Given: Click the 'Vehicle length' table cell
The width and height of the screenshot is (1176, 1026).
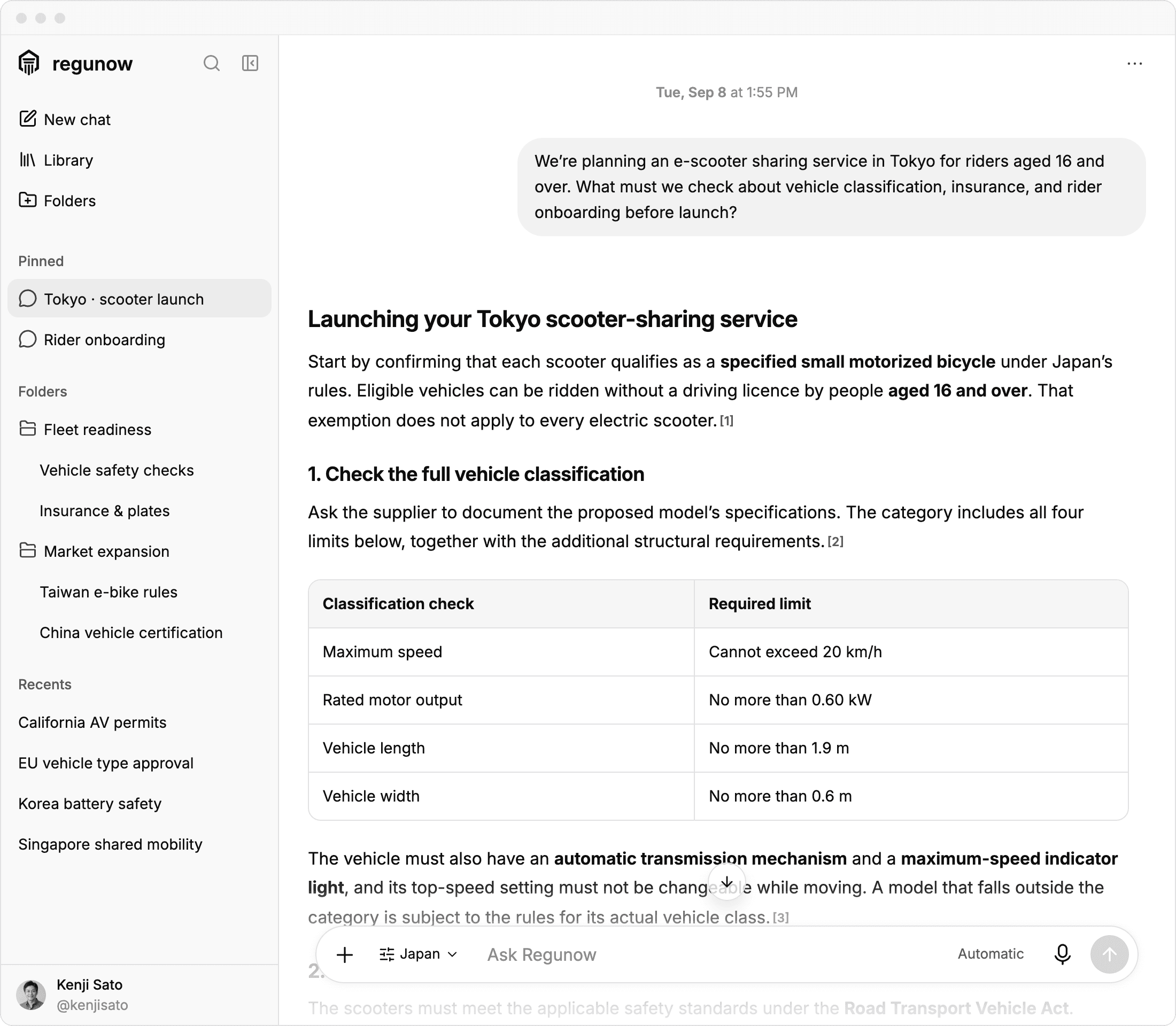Looking at the screenshot, I should 501,748.
